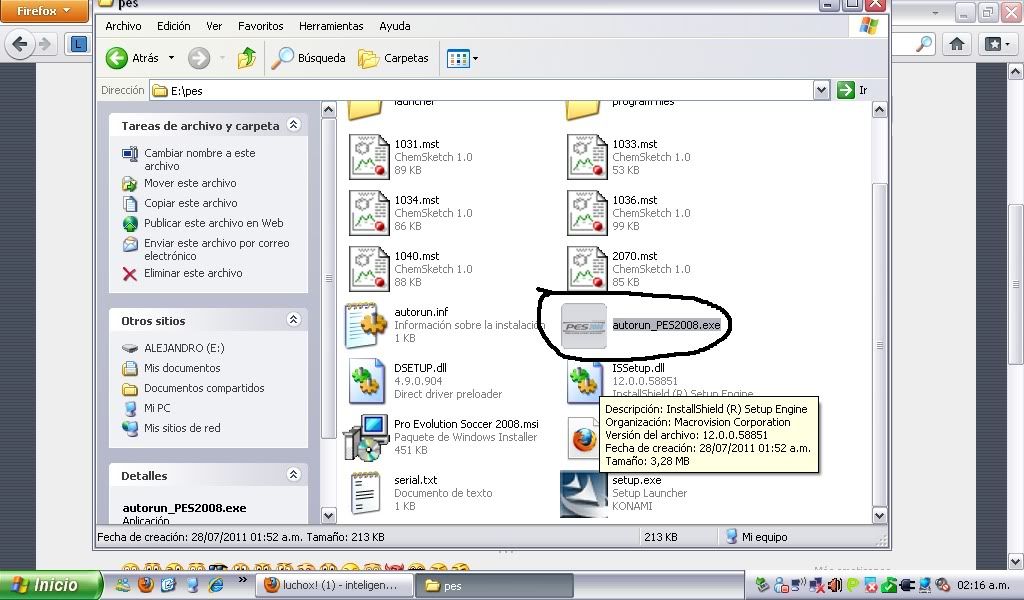1024x600 pixels.
Task: Click the setup.exe file name
Action: [x=637, y=481]
